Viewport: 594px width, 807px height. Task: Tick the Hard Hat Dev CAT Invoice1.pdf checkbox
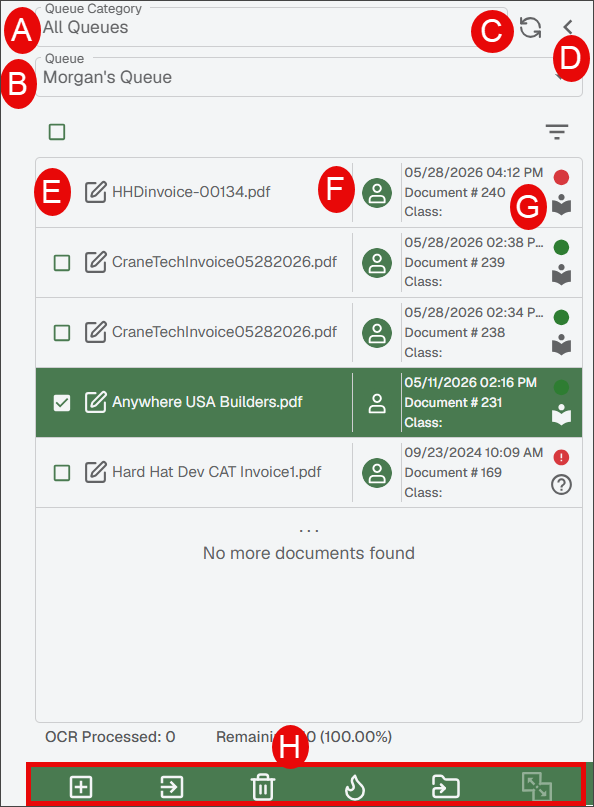click(x=62, y=472)
